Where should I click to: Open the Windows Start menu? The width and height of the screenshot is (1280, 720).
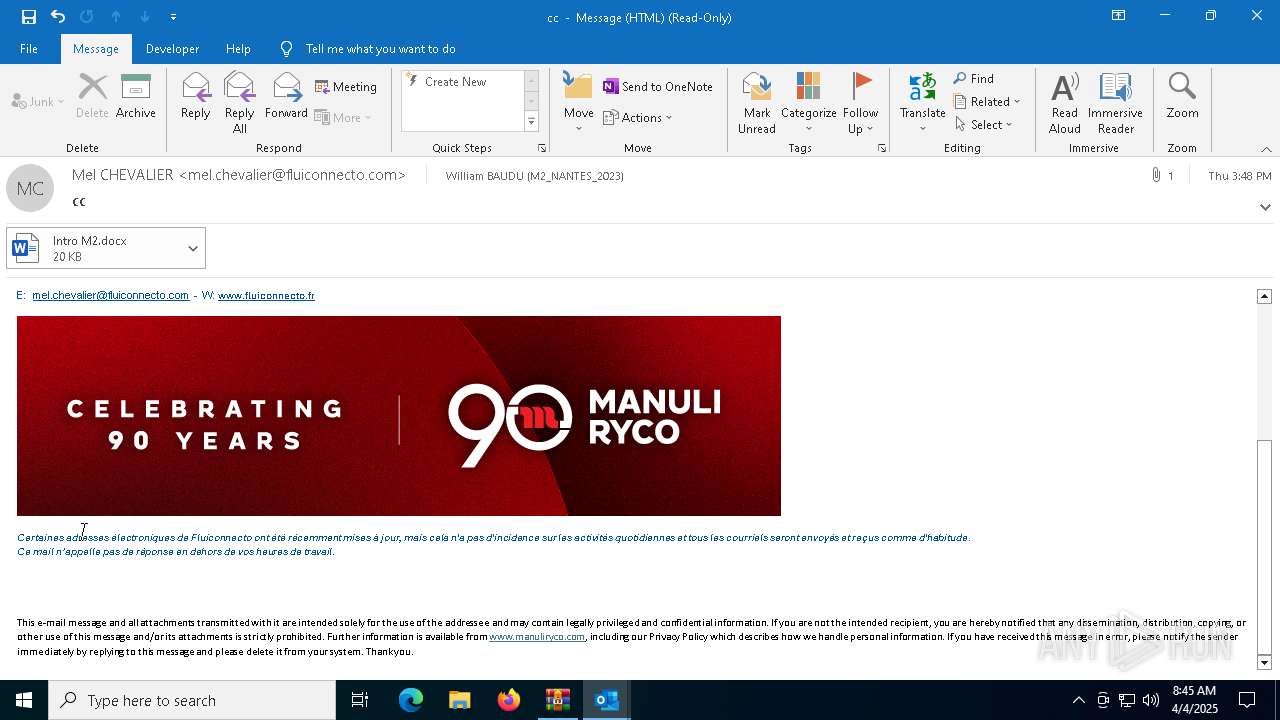(24, 700)
